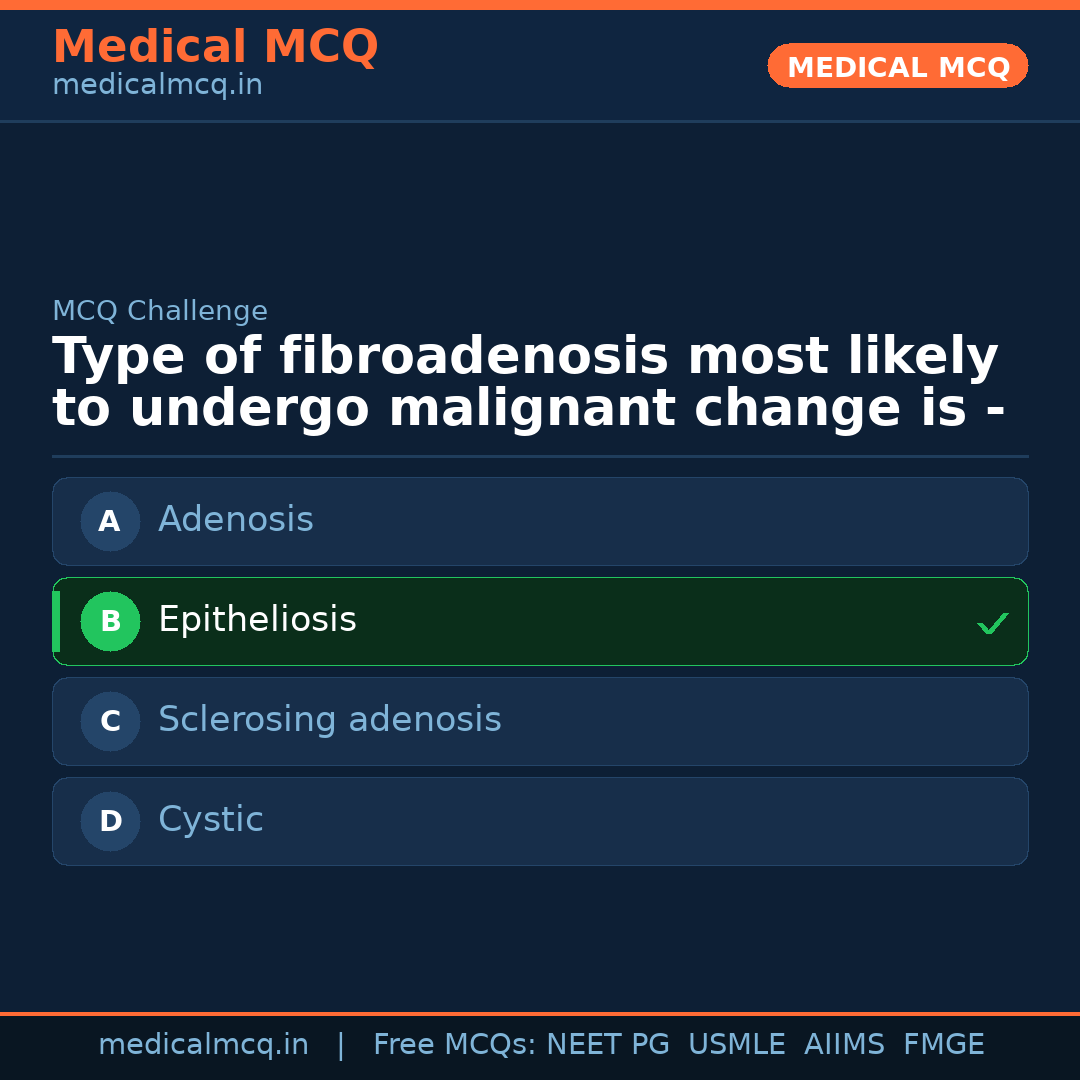Click the green checkmark beside Epitheliosis
Image resolution: width=1080 pixels, height=1080 pixels.
pos(992,623)
